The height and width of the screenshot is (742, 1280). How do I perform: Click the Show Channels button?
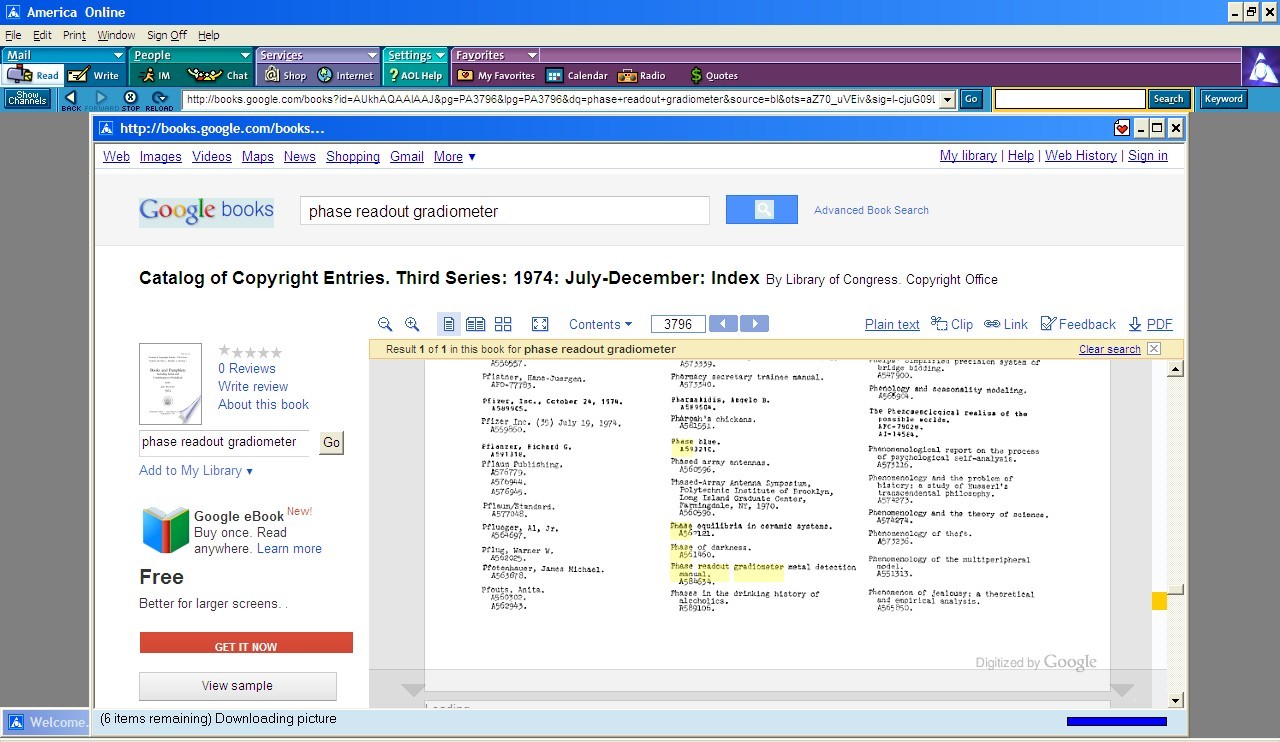(28, 99)
